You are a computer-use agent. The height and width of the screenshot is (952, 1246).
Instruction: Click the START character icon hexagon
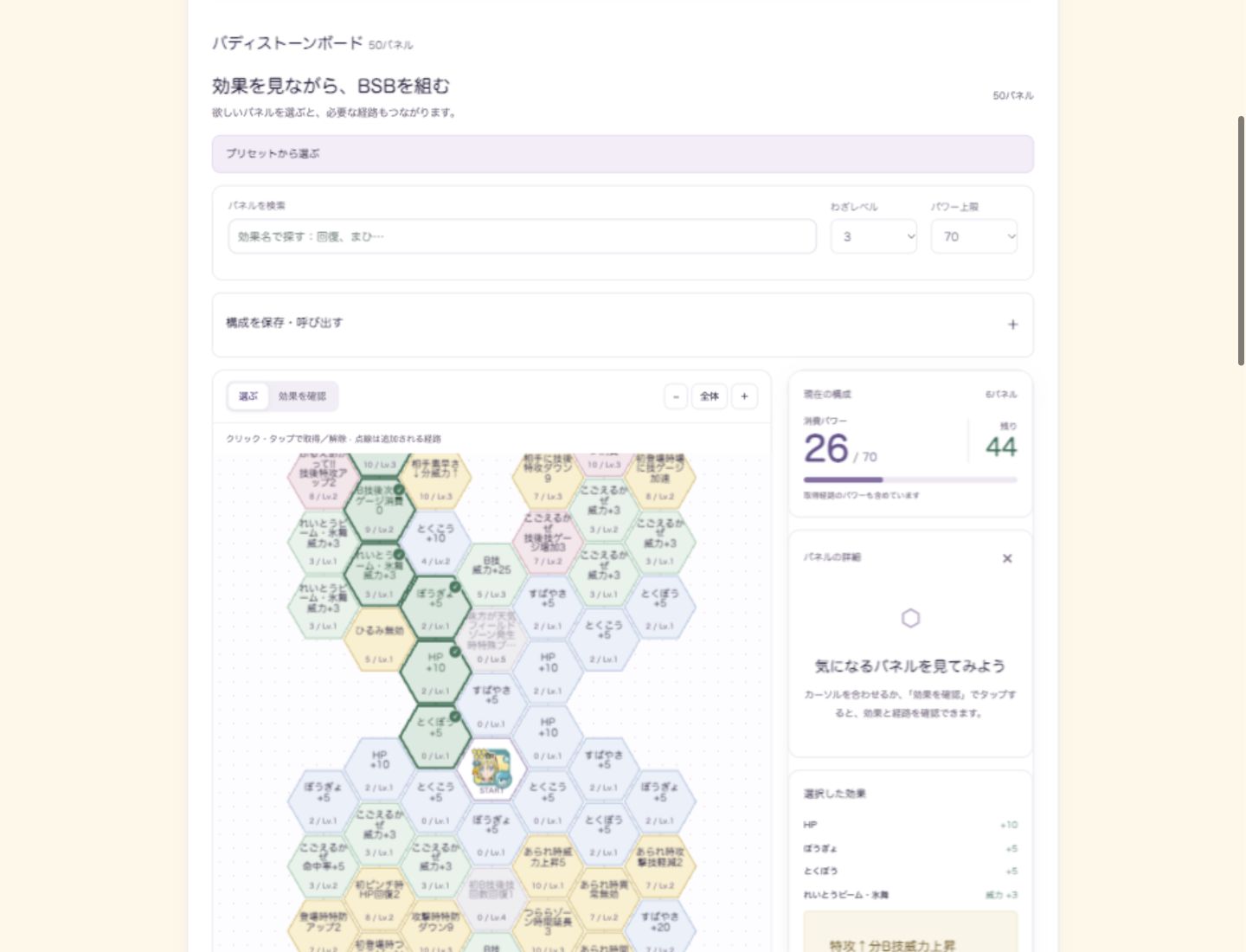click(x=491, y=770)
